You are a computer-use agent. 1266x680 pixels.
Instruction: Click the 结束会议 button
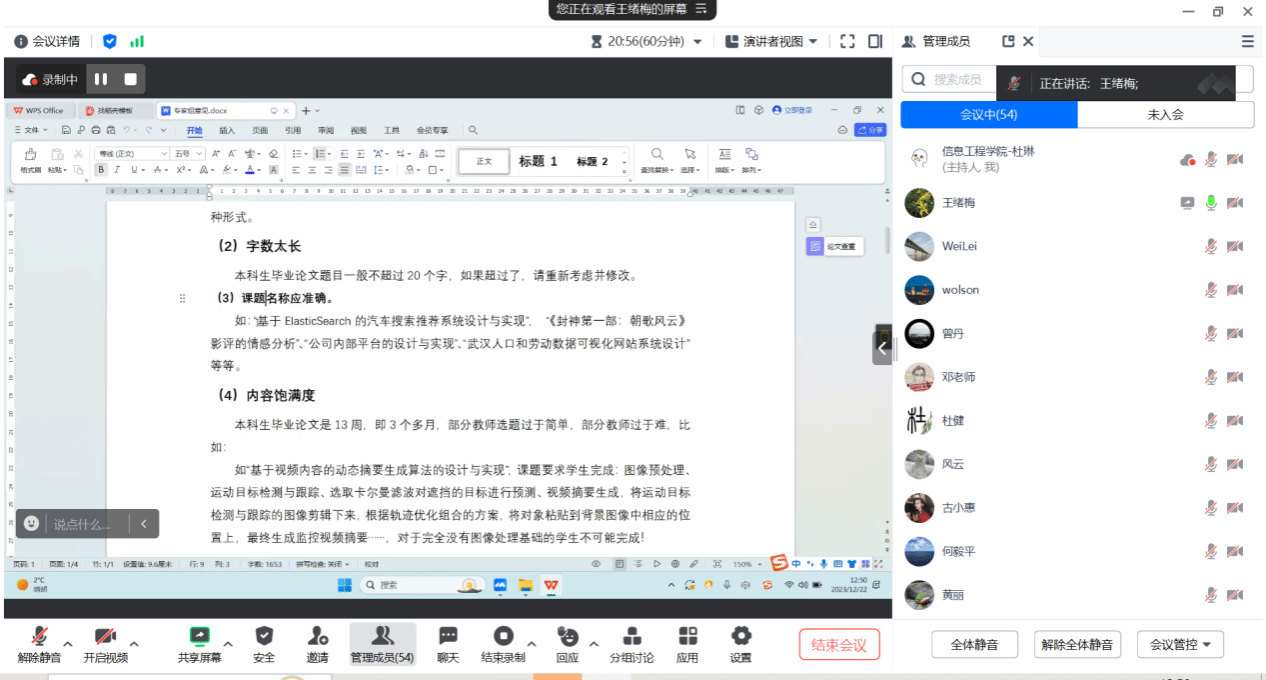point(839,645)
